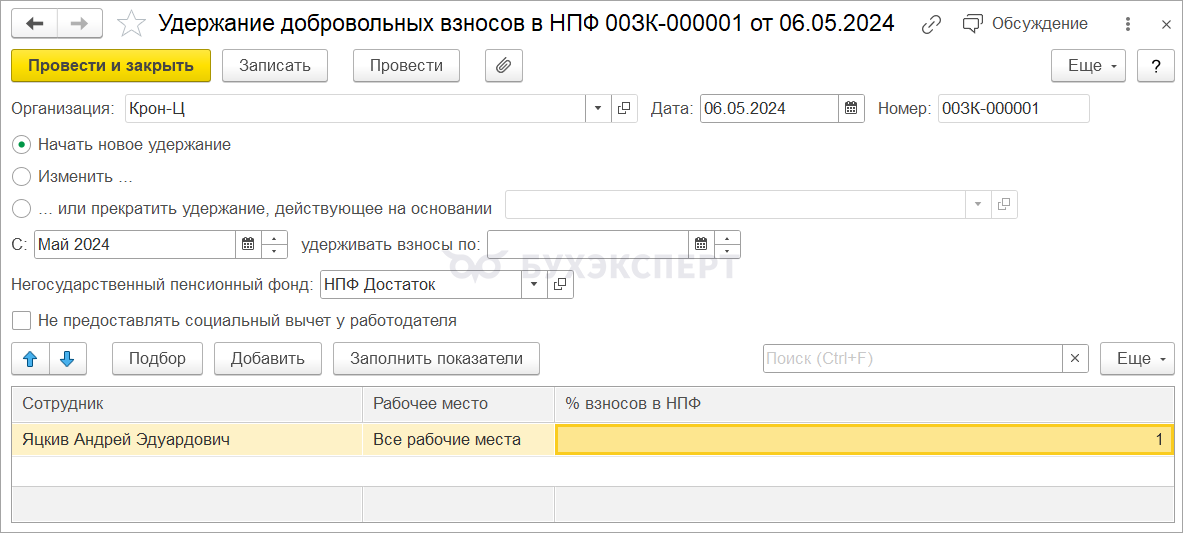Move row down with blue arrow

pos(68,358)
